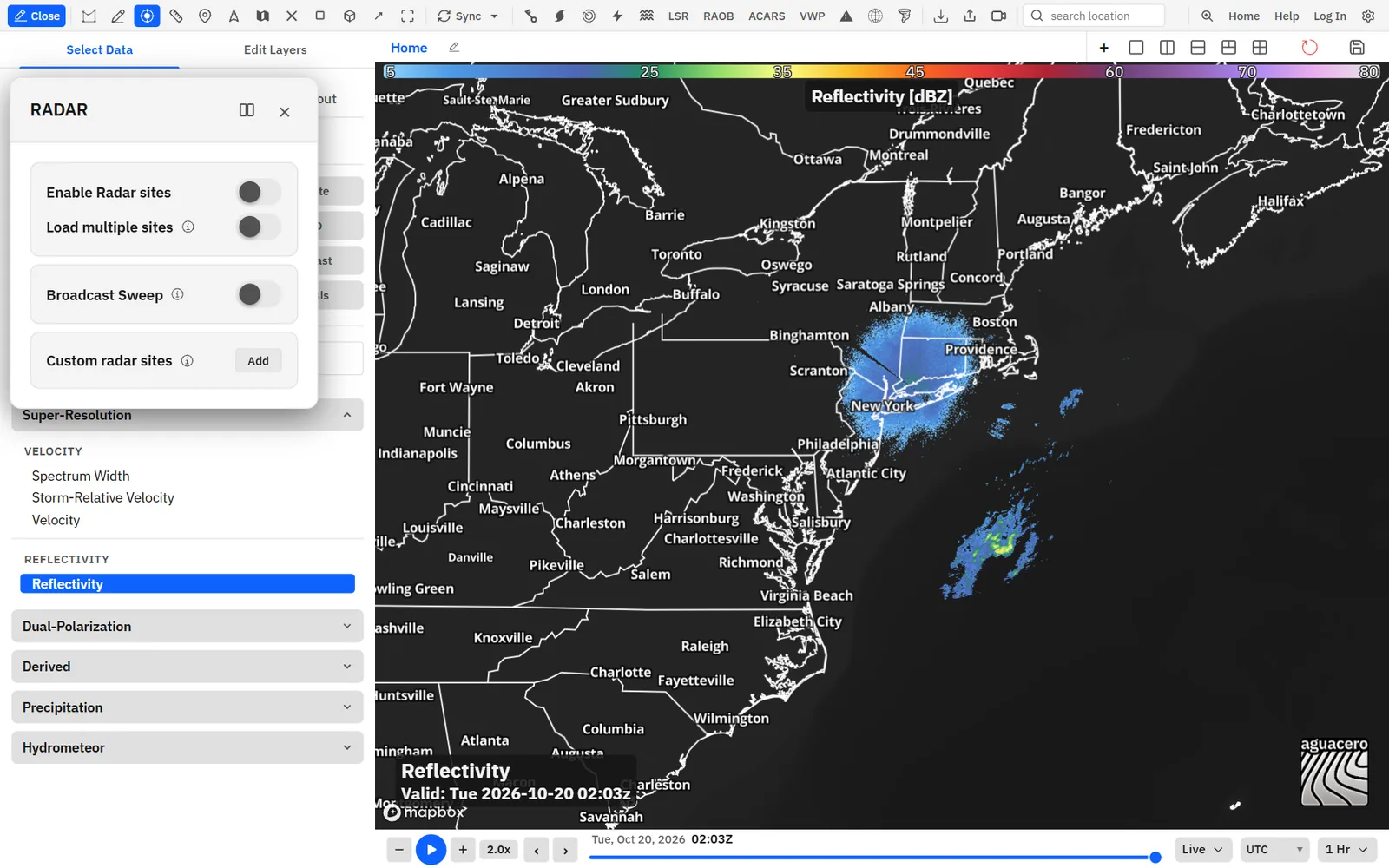Toggle the lightning bolt layer
Image resolution: width=1389 pixels, height=868 pixels.
pos(617,16)
